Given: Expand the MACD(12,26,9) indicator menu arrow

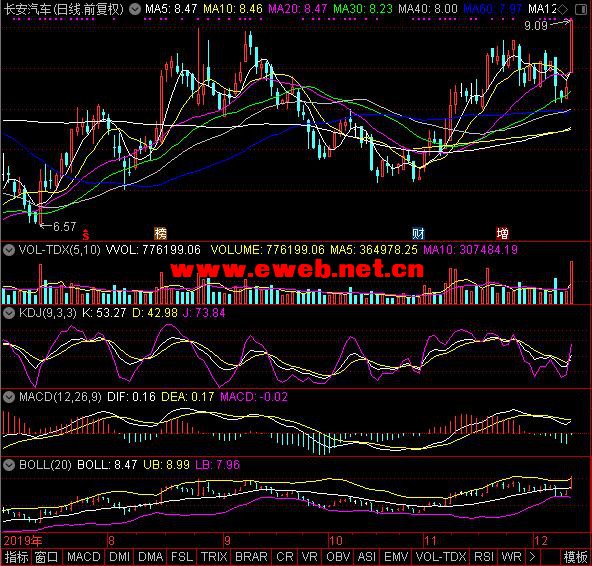Looking at the screenshot, I should (9, 397).
